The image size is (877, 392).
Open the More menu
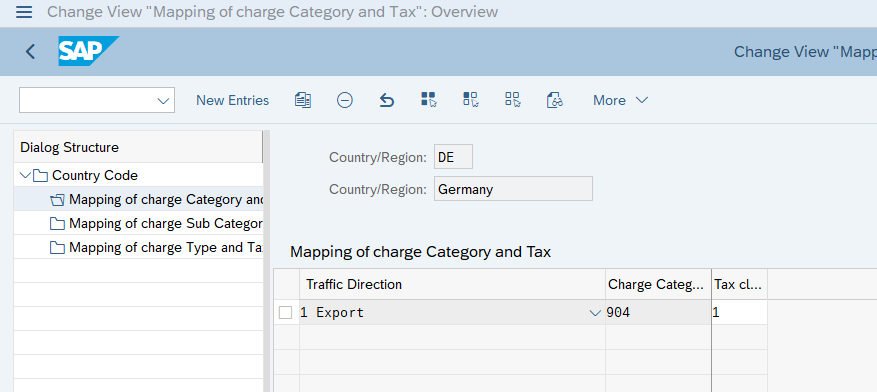pos(620,100)
